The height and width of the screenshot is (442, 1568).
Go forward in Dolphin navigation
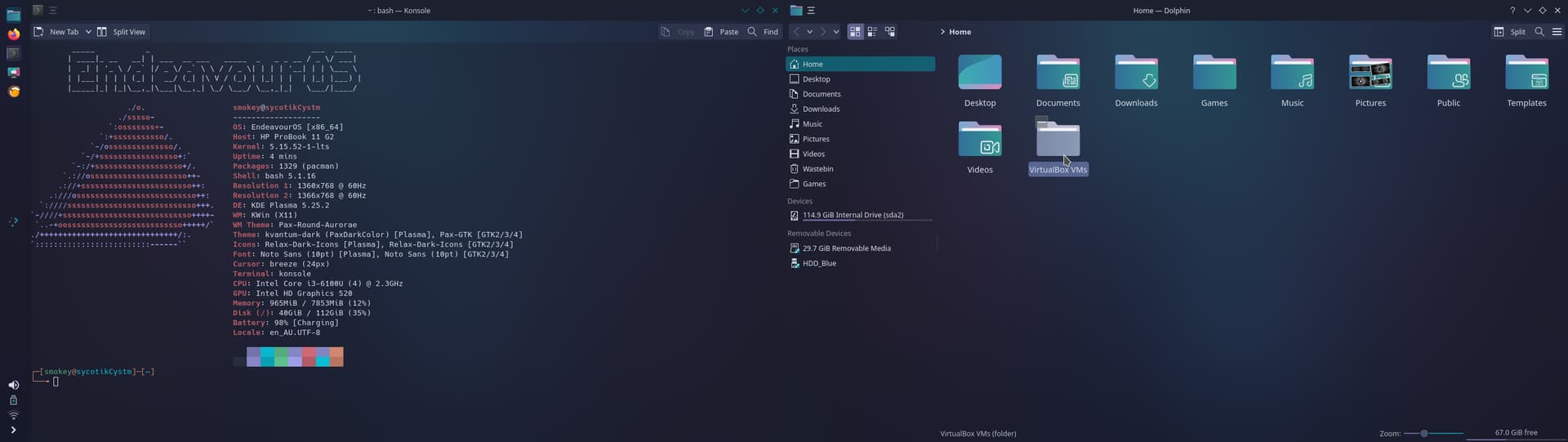click(823, 32)
